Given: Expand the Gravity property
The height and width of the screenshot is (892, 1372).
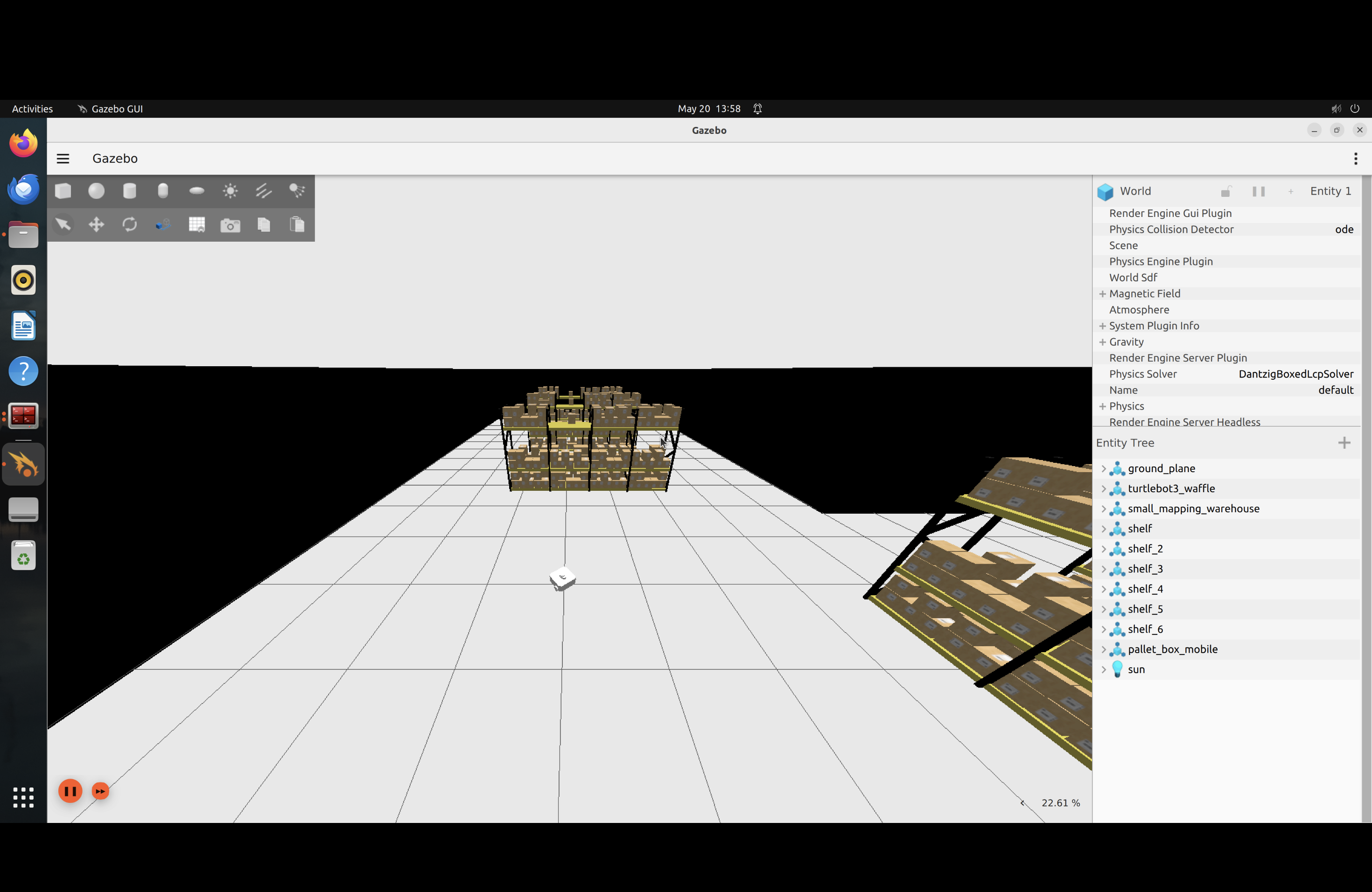Looking at the screenshot, I should [1102, 342].
